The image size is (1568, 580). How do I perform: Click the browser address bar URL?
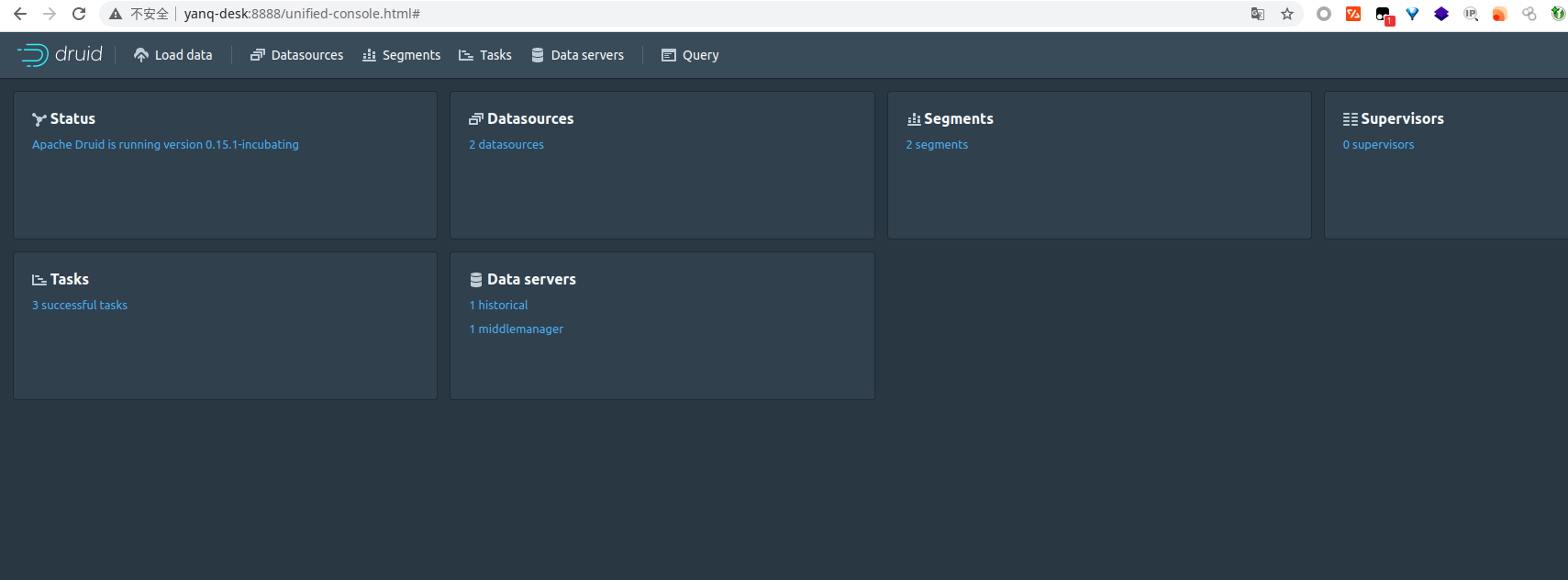tap(302, 14)
